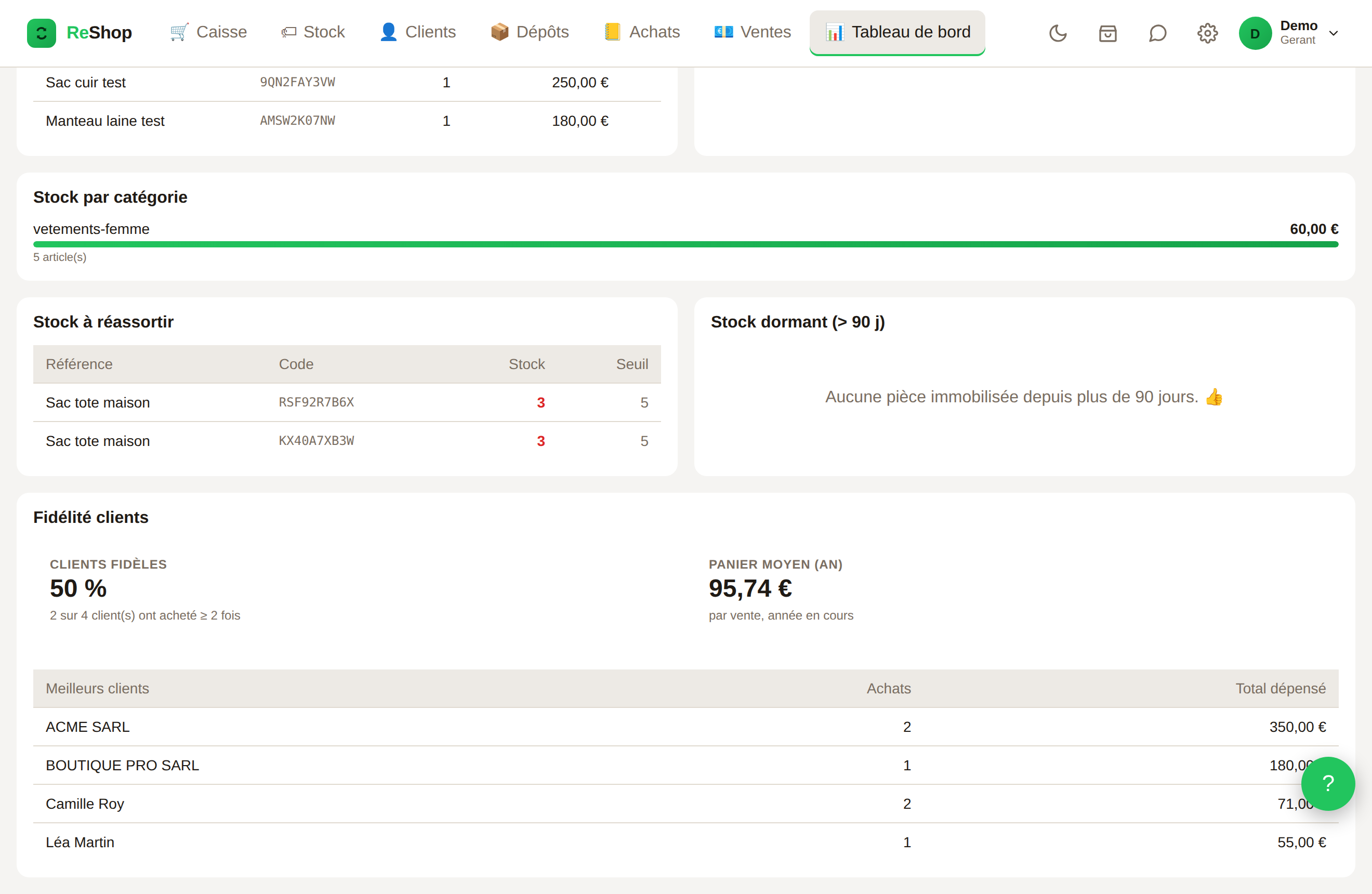Click the 5 article(s) count text
Screen dimensions: 1372x894
(x=60, y=257)
